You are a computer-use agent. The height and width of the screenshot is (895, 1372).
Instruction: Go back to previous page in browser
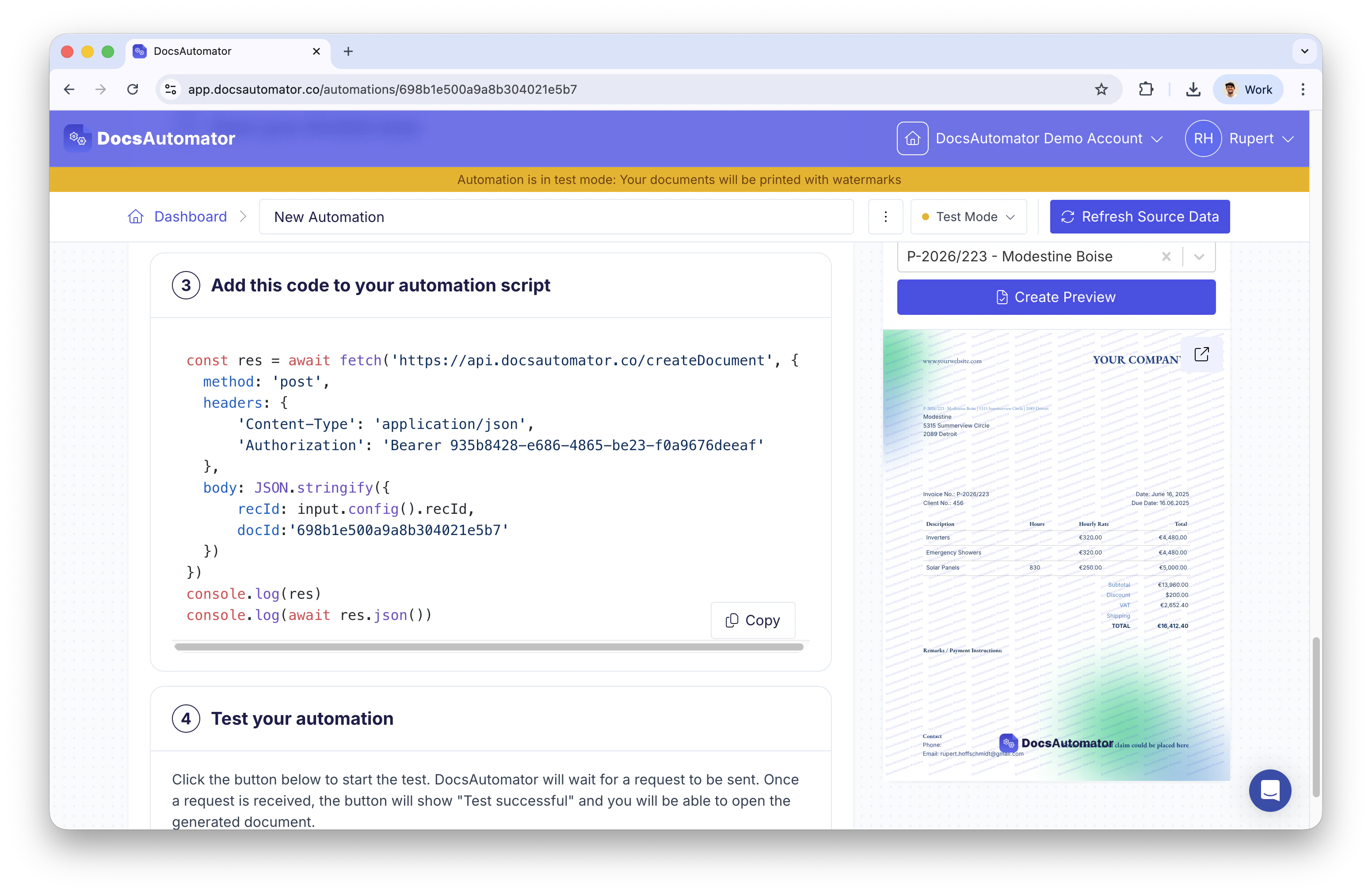pos(69,89)
